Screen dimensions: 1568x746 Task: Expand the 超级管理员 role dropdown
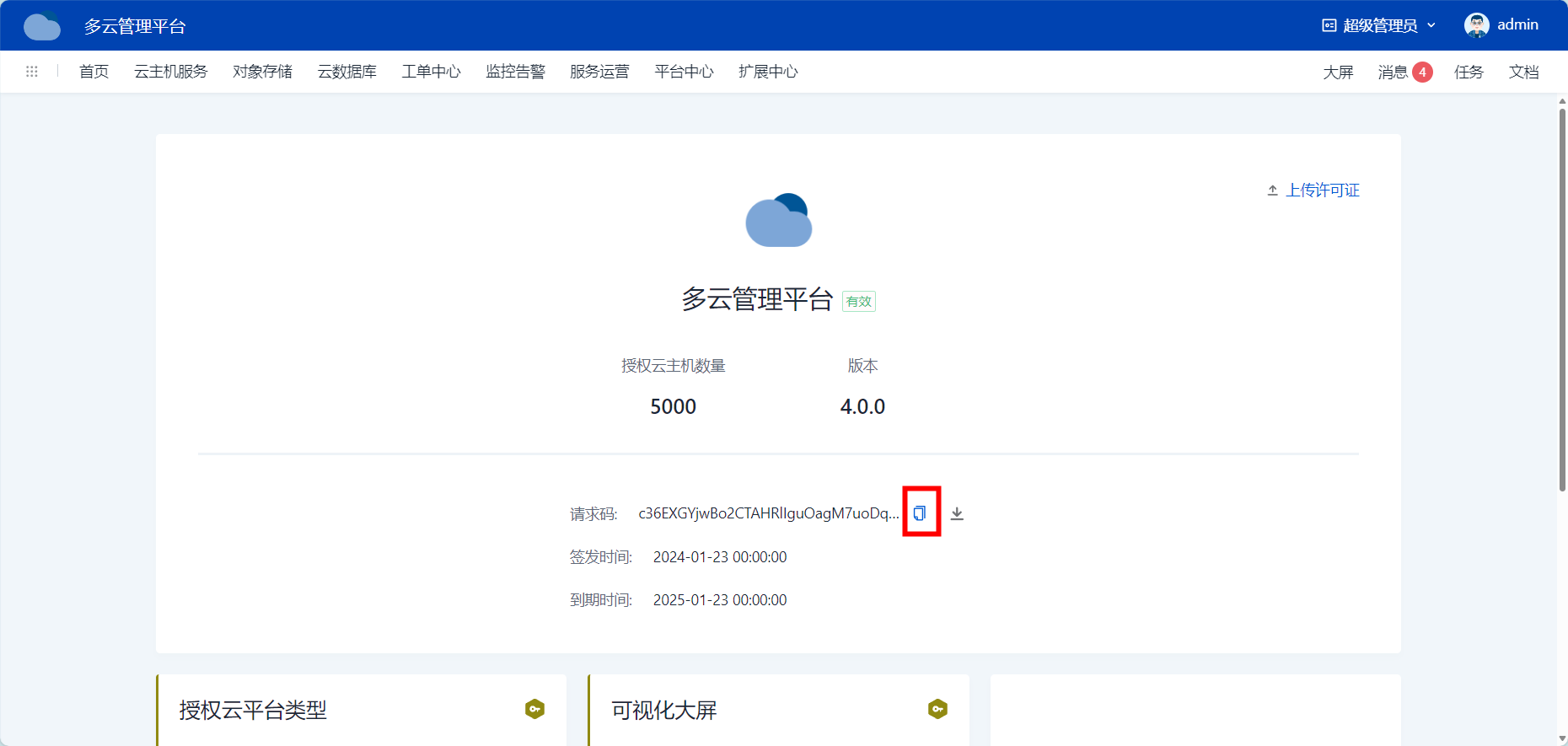[1378, 25]
